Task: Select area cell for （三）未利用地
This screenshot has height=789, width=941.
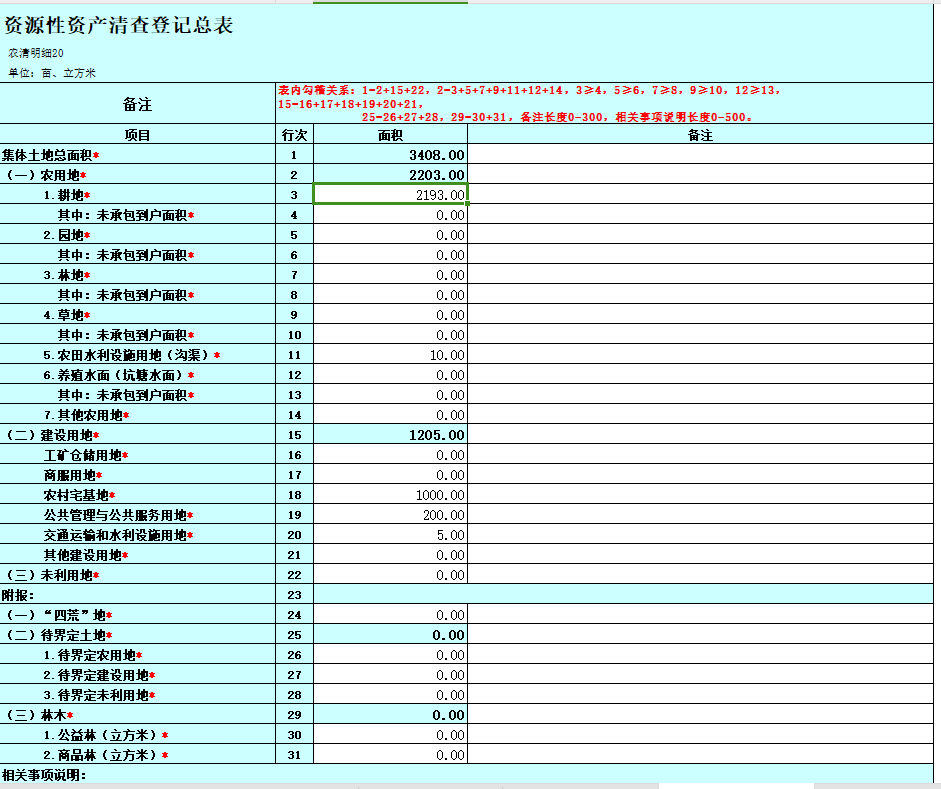Action: tap(390, 575)
